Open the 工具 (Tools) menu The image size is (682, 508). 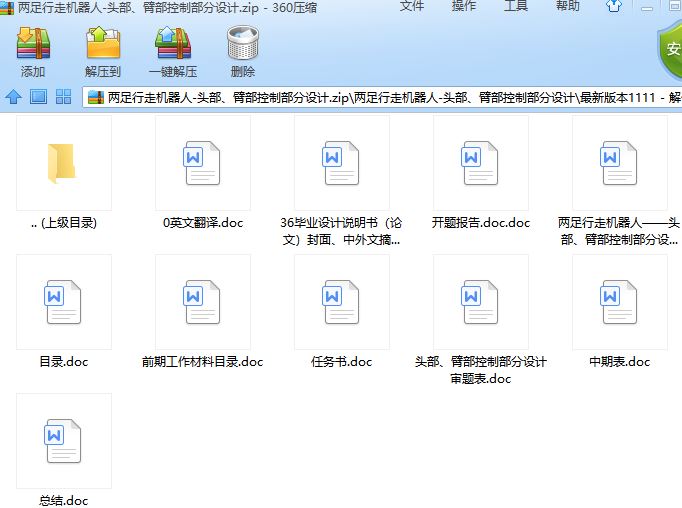516,6
